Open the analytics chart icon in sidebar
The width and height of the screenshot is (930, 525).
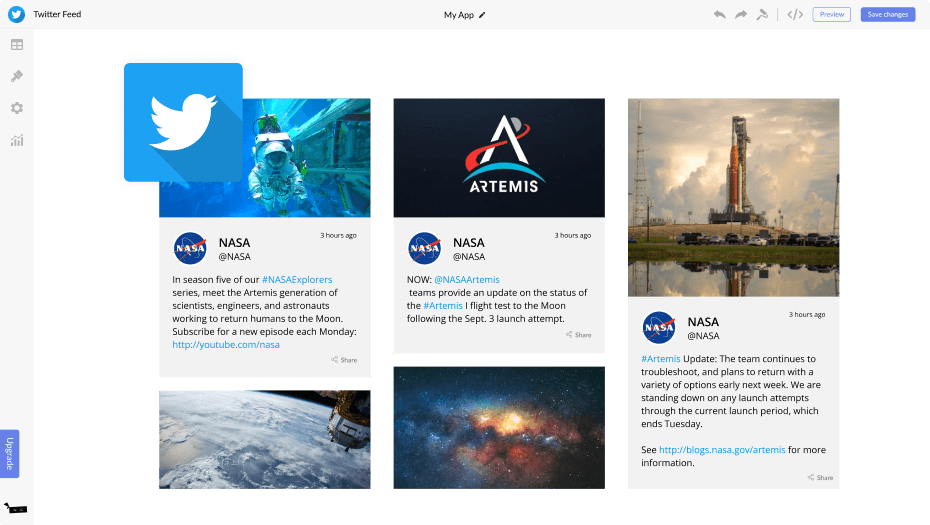pyautogui.click(x=17, y=141)
